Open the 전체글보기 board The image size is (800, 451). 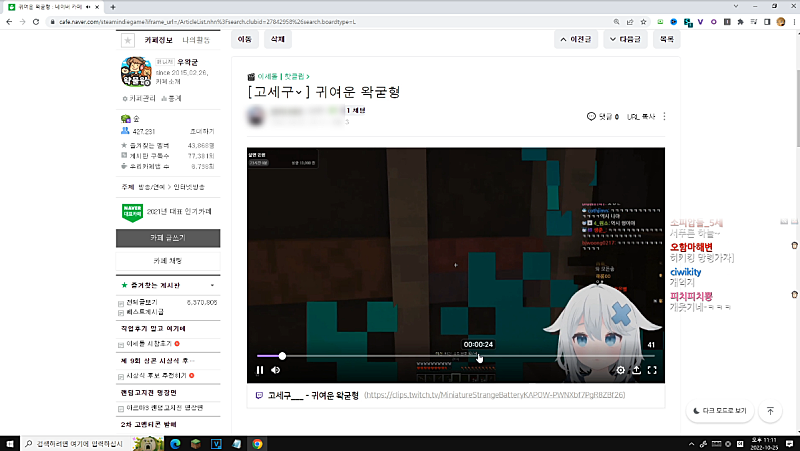(x=142, y=302)
